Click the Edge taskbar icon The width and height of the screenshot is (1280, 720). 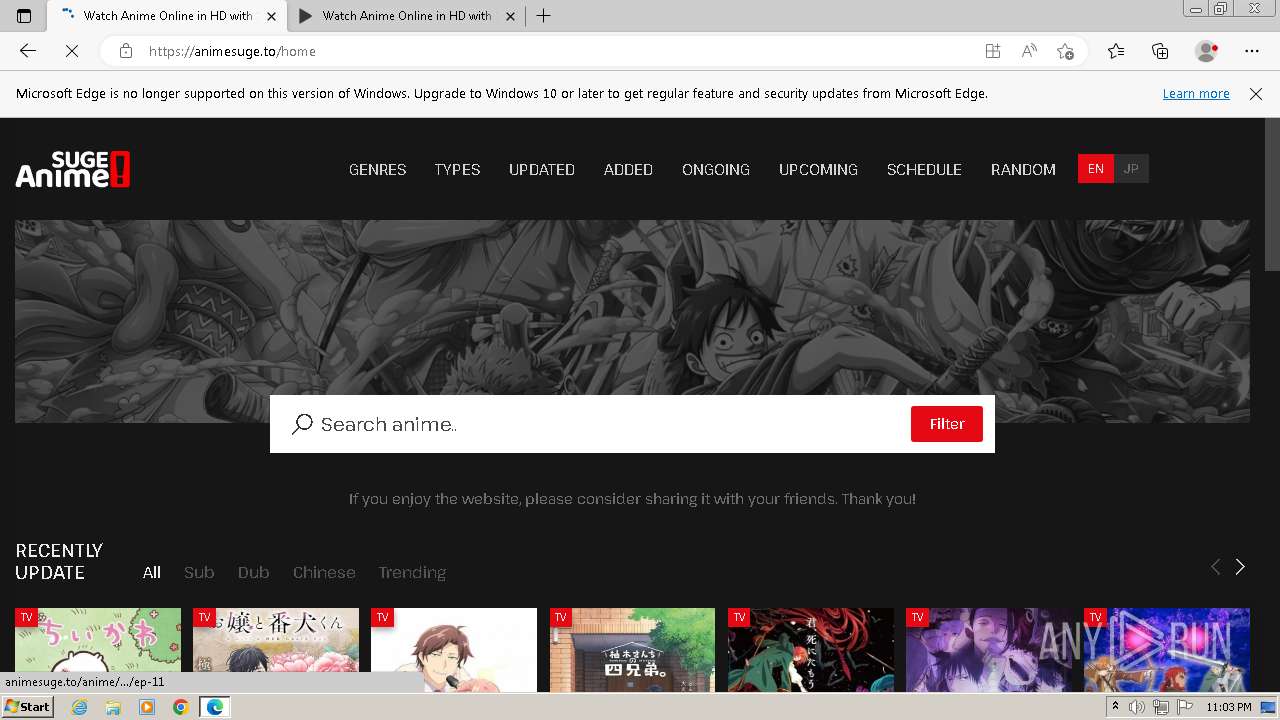pyautogui.click(x=214, y=707)
